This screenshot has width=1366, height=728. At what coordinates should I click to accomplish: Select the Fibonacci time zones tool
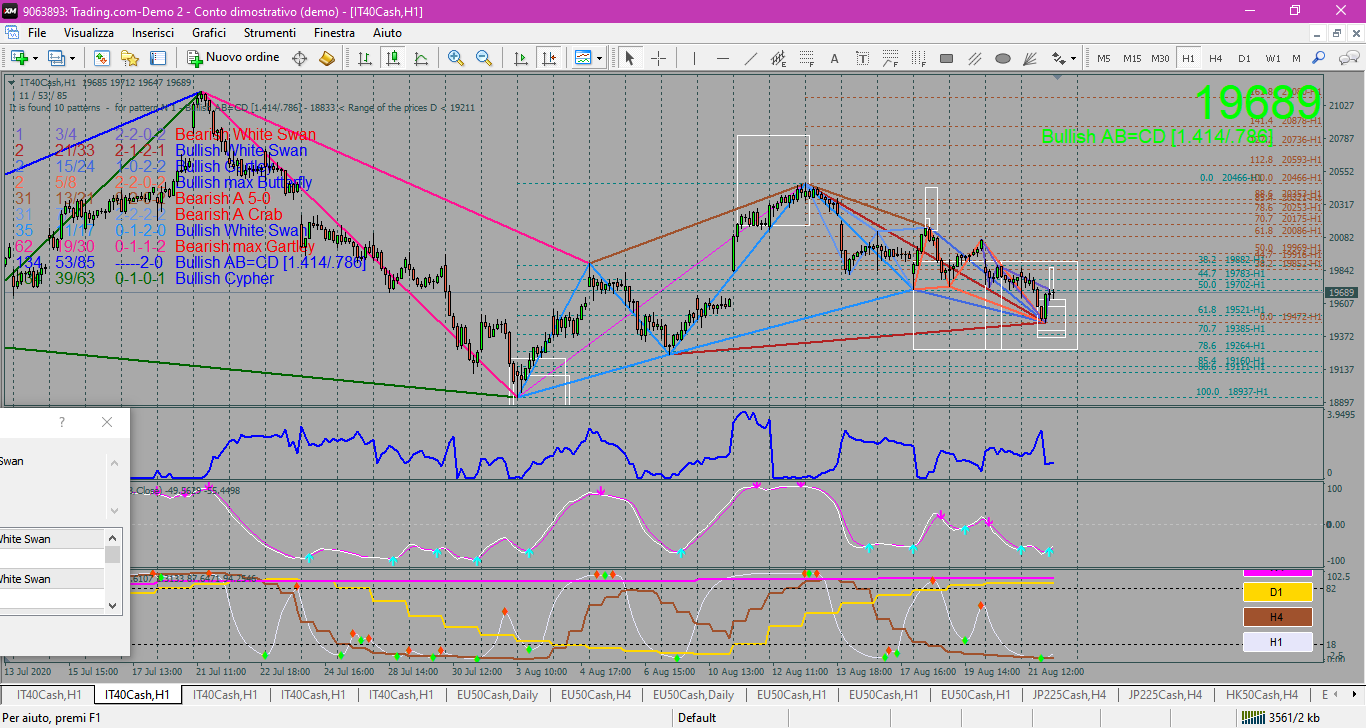(918, 58)
